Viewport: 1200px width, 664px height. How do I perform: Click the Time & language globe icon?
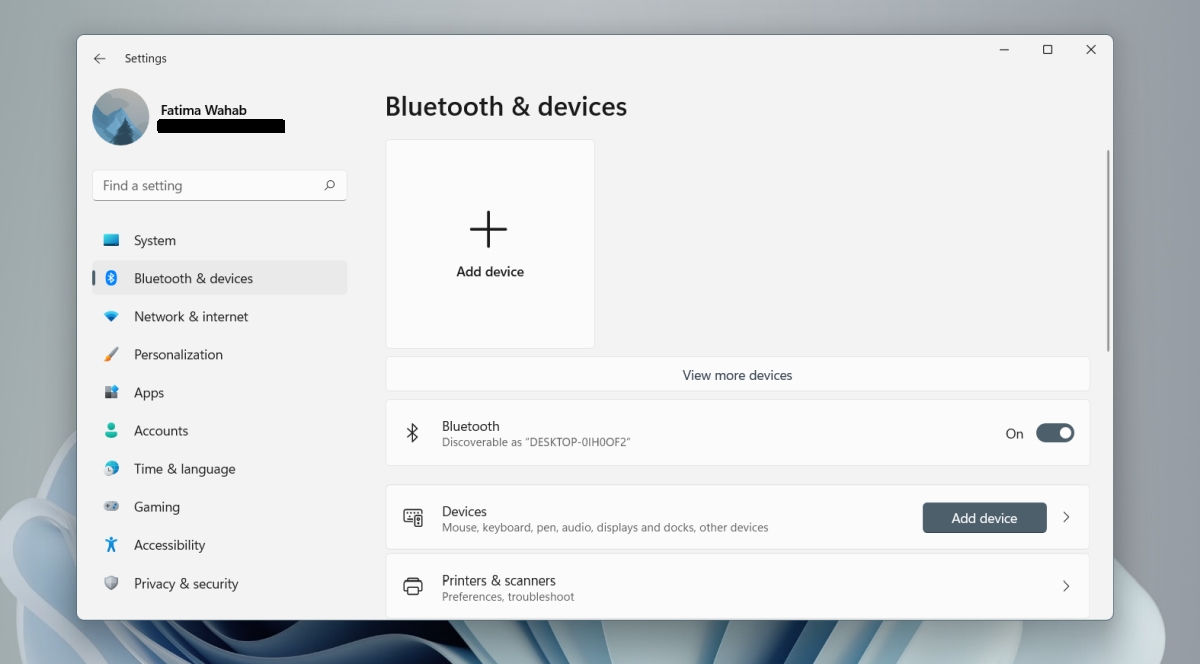(112, 469)
